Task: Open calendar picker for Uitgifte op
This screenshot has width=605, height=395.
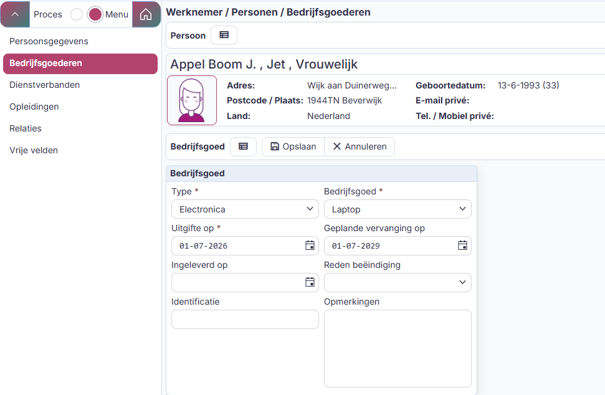Action: [310, 245]
